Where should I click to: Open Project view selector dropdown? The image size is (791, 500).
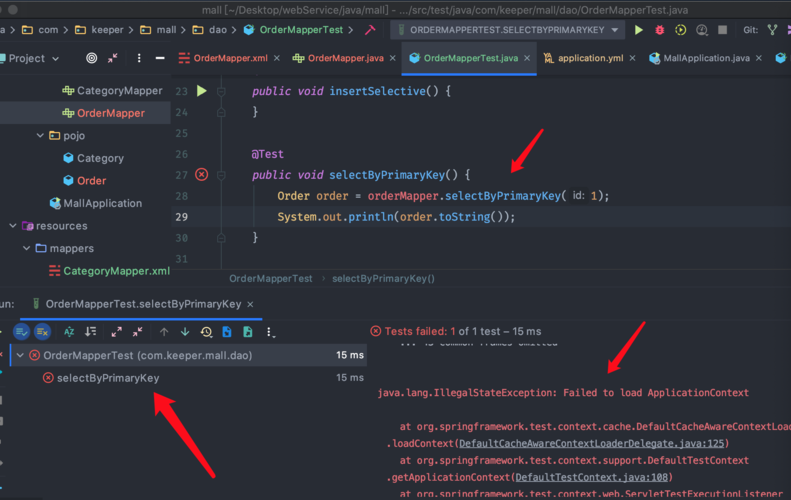click(55, 59)
